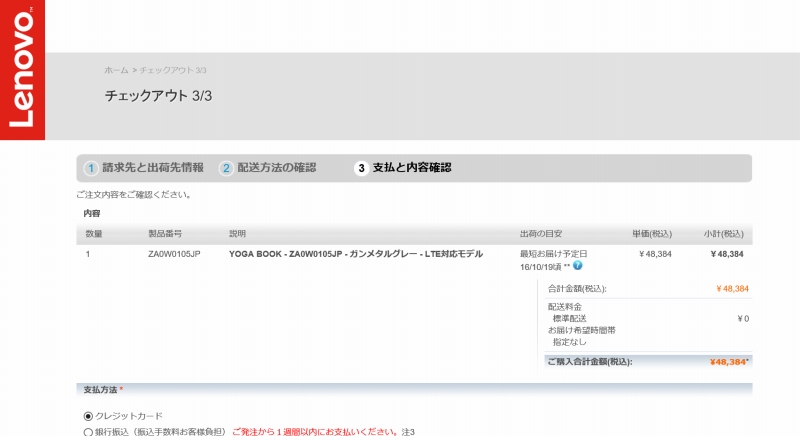Click the 指定なし delivery time text
The width and height of the screenshot is (800, 436).
(569, 342)
